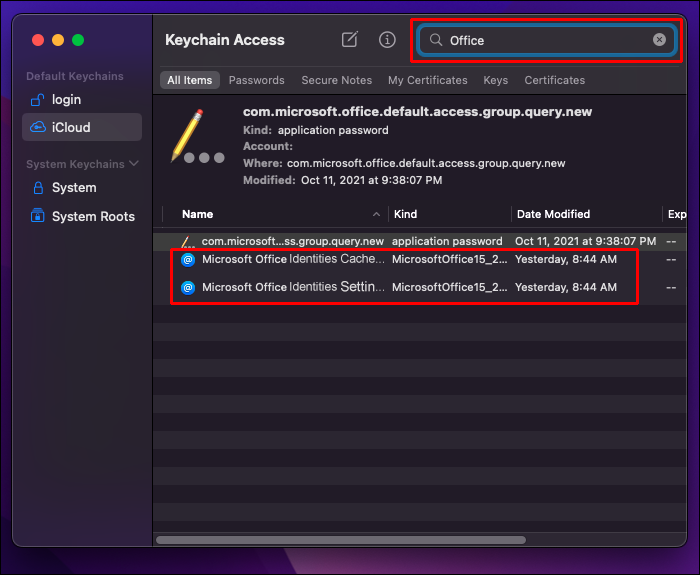Select the login keychain in sidebar

(66, 100)
